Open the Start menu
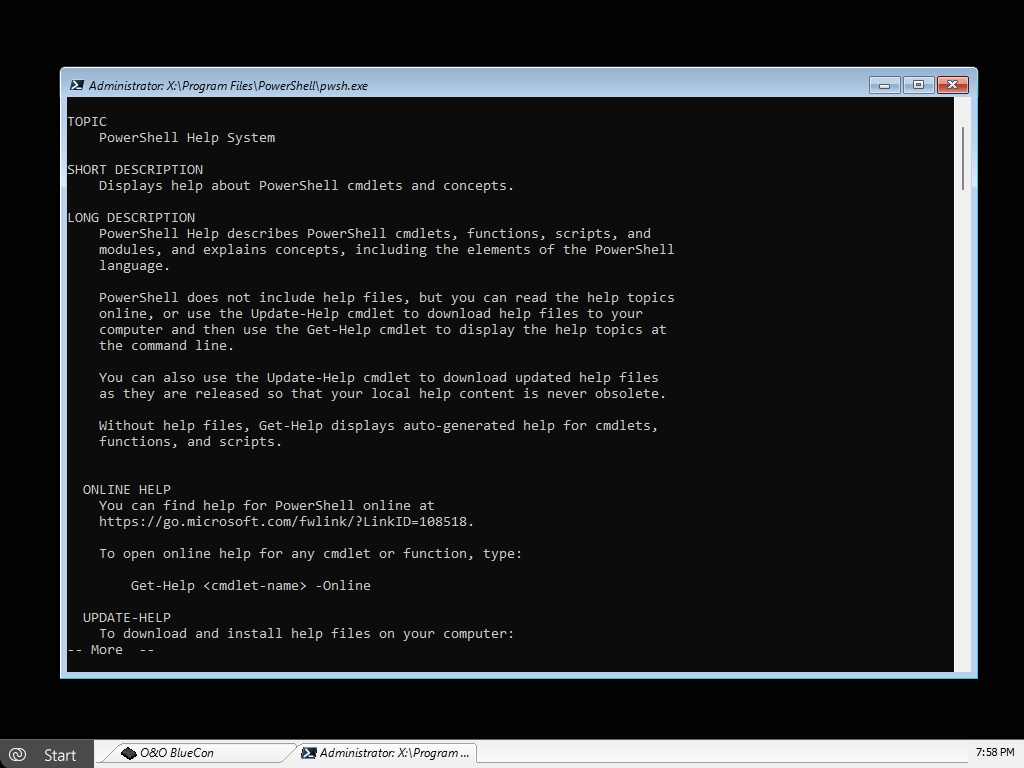This screenshot has height=768, width=1024. [47, 754]
